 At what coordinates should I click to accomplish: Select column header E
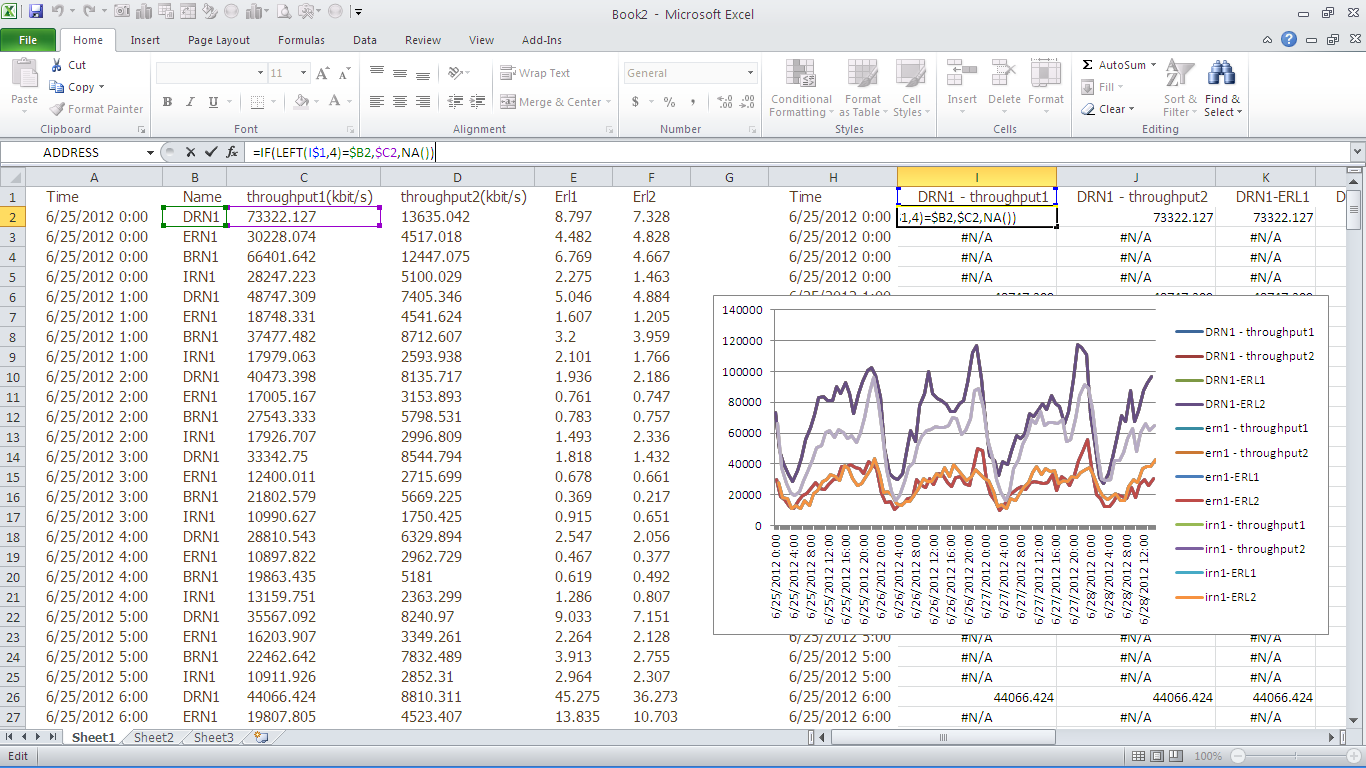574,177
